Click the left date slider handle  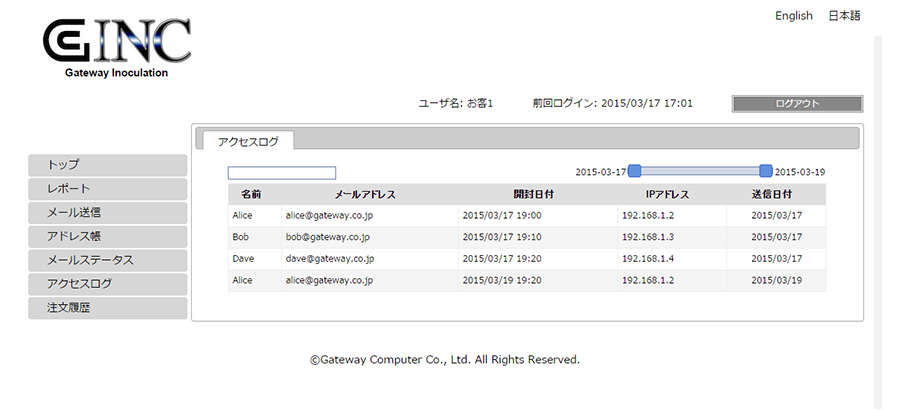click(634, 171)
